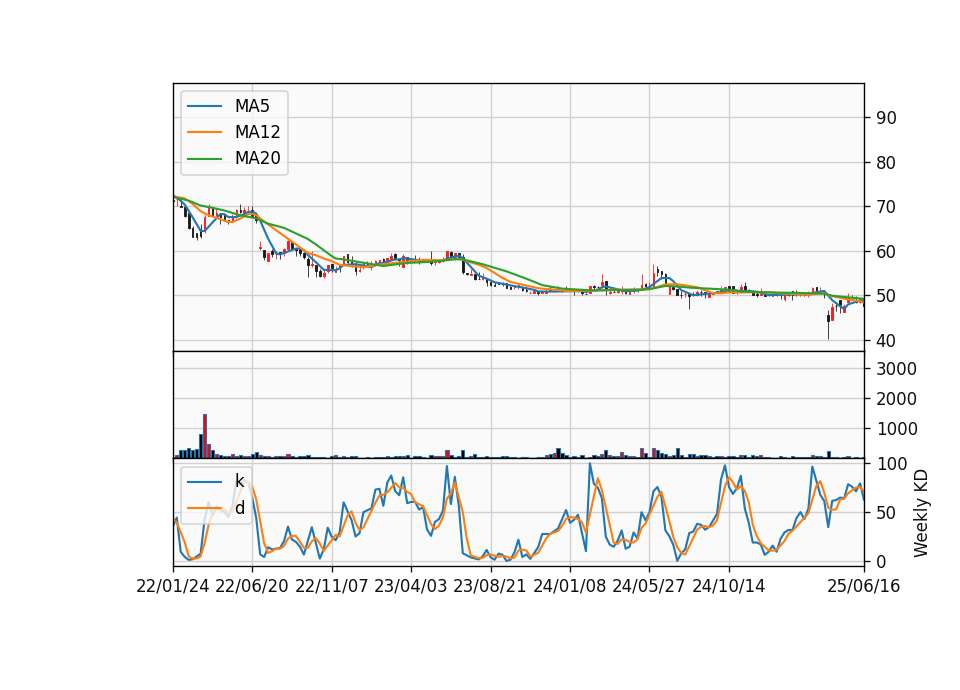The height and width of the screenshot is (690, 960).
Task: Click the 23/04/03 date label
Action: 411,586
